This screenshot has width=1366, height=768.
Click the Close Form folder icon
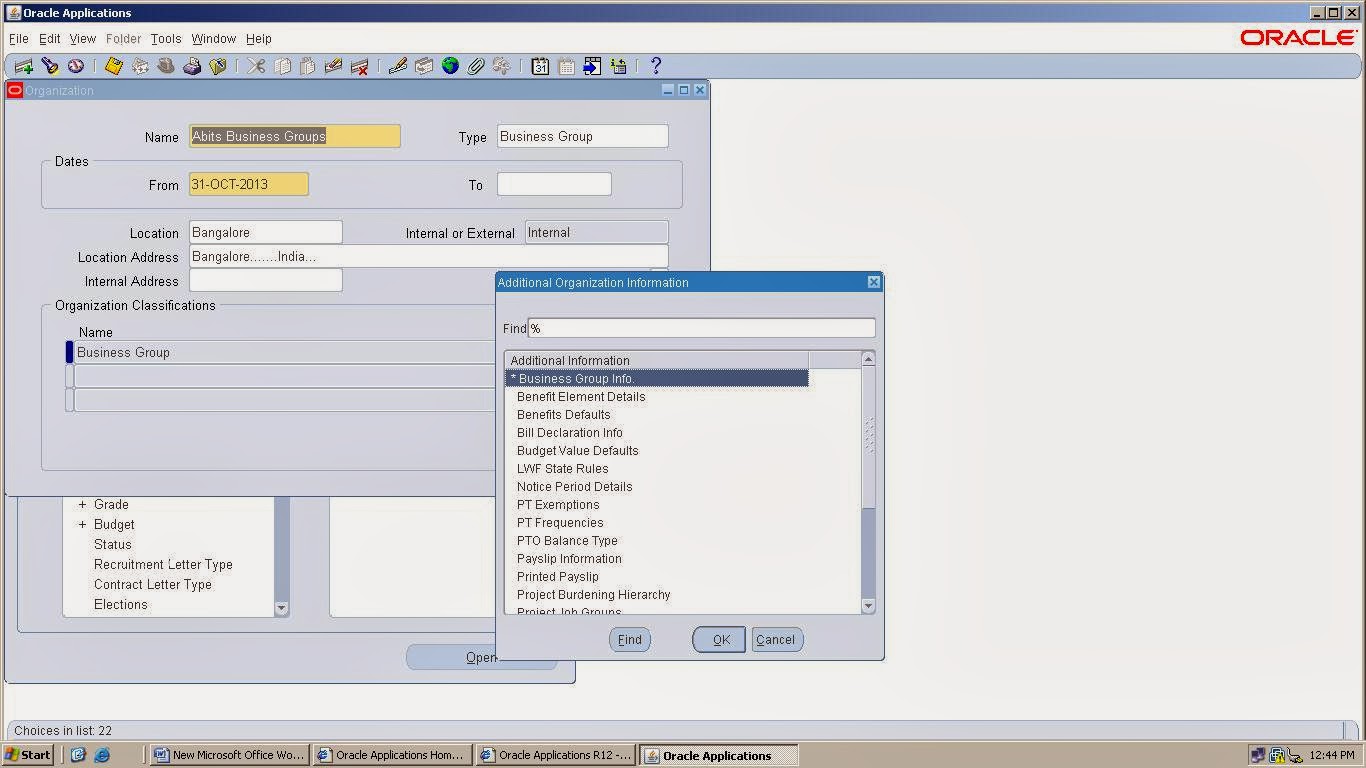pyautogui.click(x=218, y=66)
